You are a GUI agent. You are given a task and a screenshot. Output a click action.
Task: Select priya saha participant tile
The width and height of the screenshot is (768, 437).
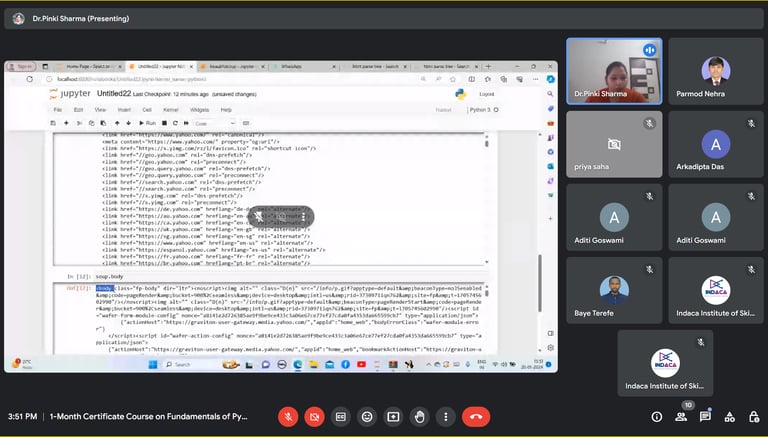tap(614, 144)
